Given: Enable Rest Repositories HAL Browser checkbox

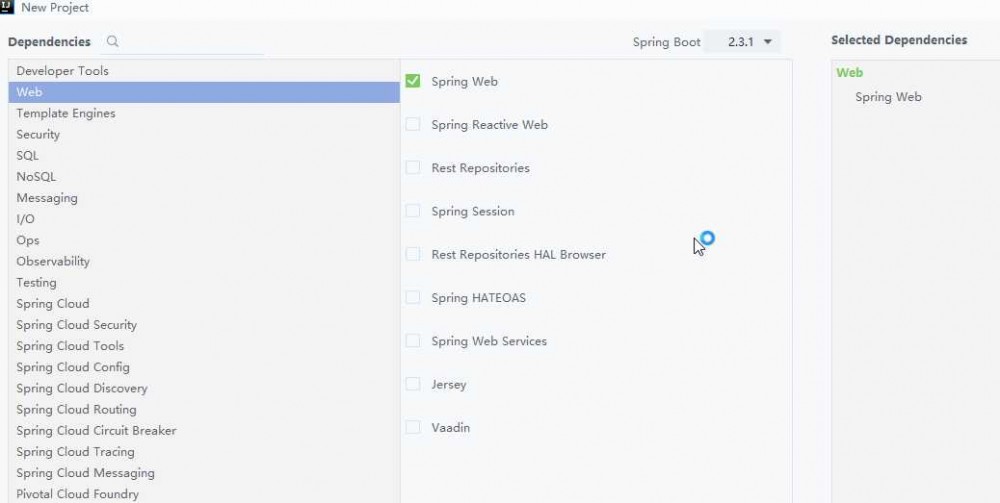Looking at the screenshot, I should (413, 254).
